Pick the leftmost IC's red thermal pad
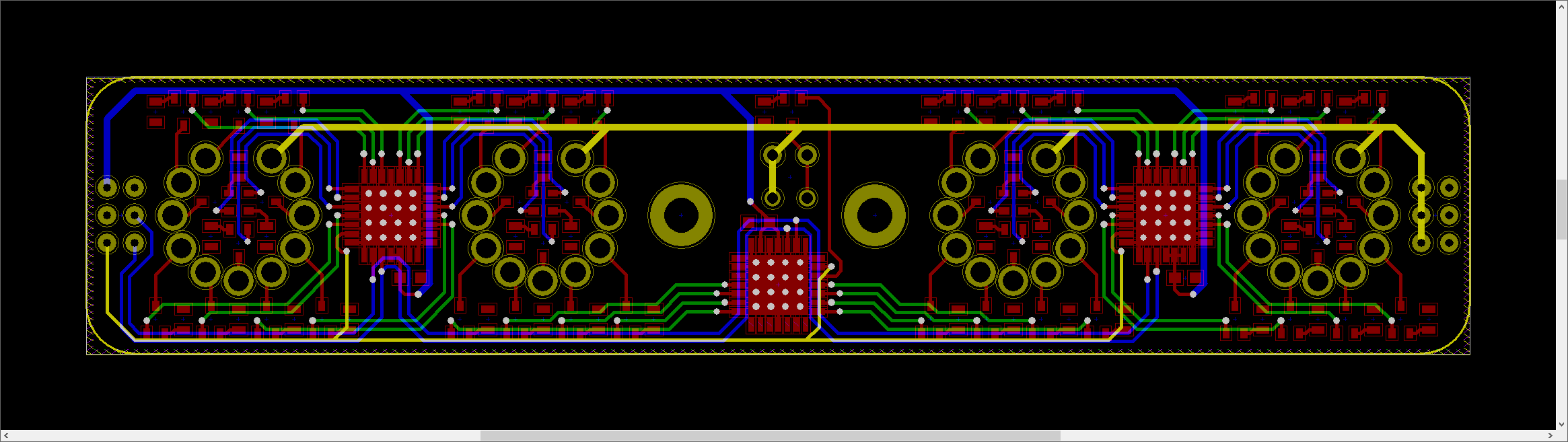This screenshot has width=1568, height=442. click(390, 215)
